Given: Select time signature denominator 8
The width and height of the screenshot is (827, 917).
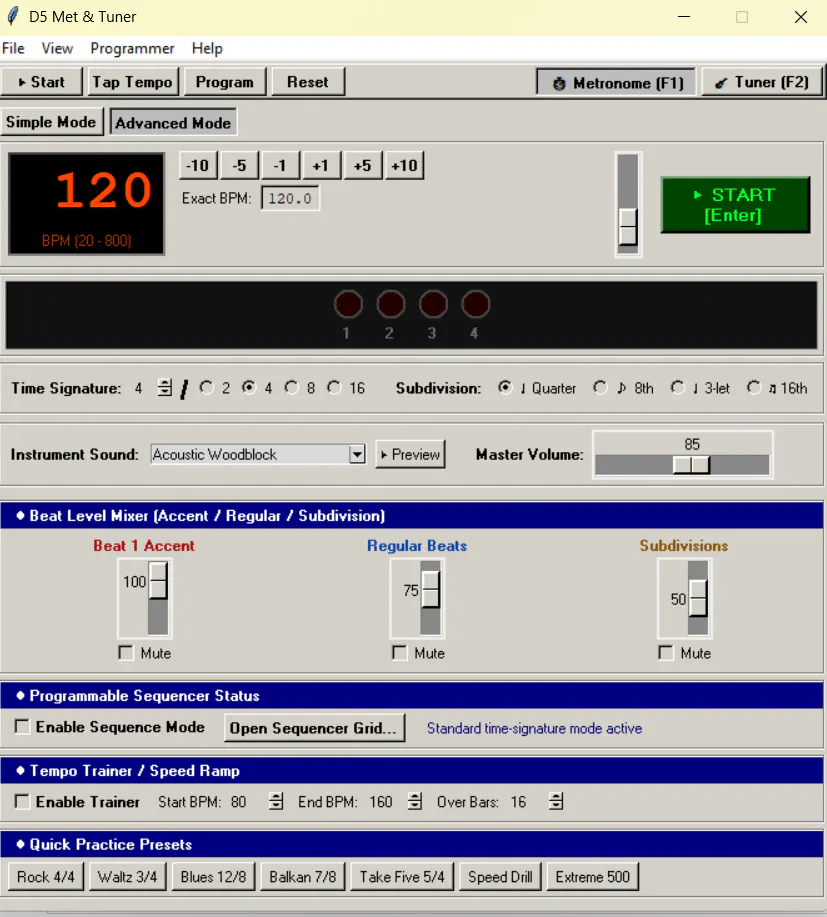Looking at the screenshot, I should [x=291, y=388].
